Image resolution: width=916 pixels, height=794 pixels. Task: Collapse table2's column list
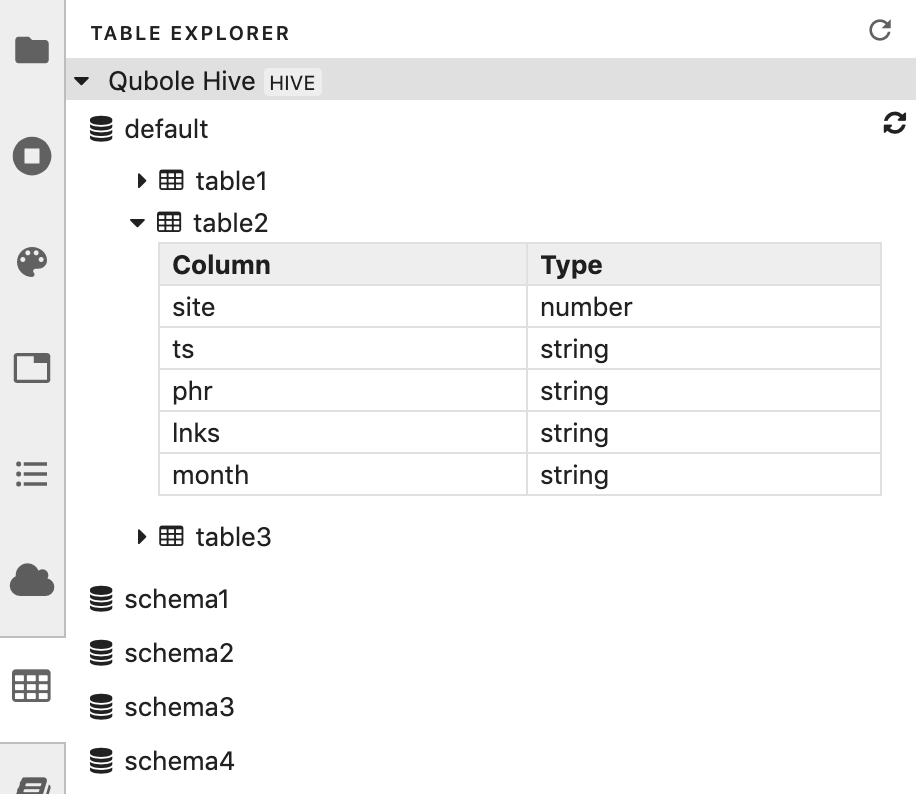point(136,222)
